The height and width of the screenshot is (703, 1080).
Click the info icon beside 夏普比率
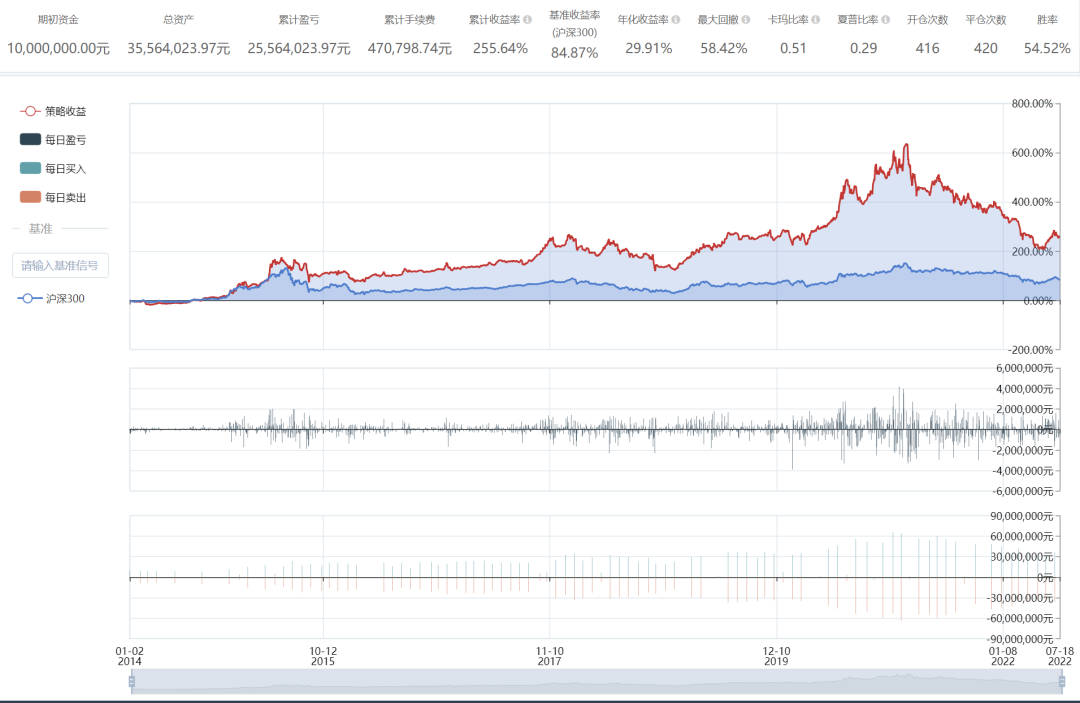886,19
